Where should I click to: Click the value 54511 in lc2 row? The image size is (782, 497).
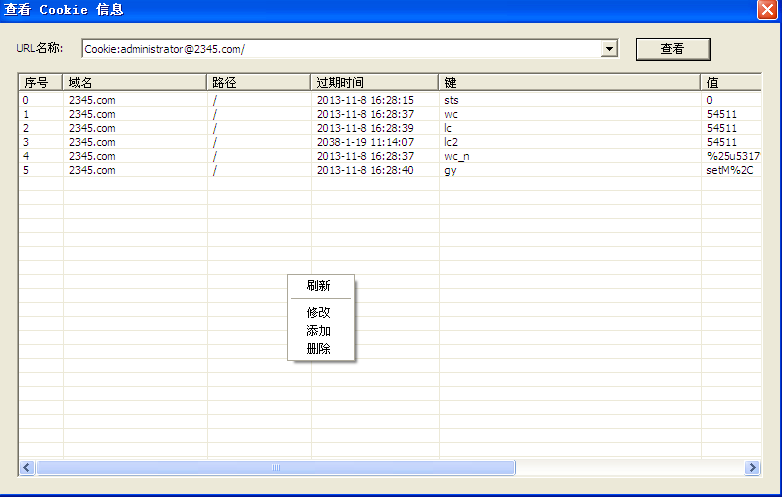(x=722, y=142)
